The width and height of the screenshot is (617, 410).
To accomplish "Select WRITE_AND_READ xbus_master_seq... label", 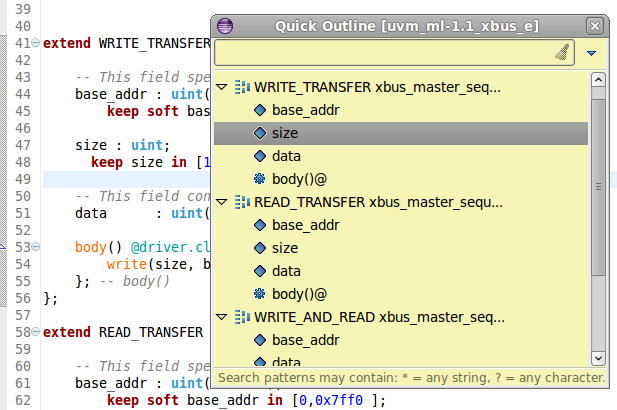I will (379, 317).
